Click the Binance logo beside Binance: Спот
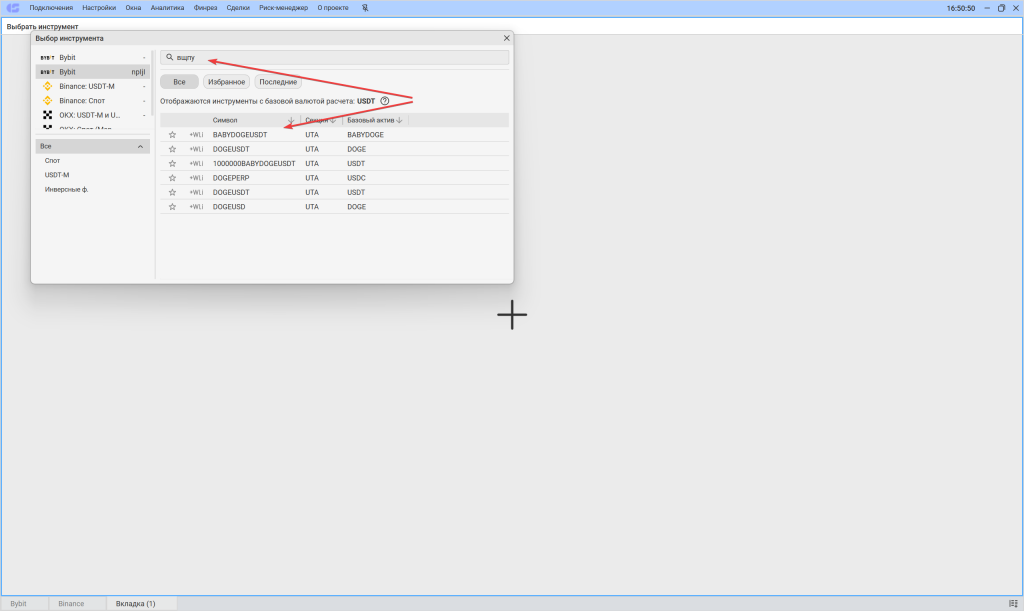1024x611 pixels. click(x=47, y=101)
